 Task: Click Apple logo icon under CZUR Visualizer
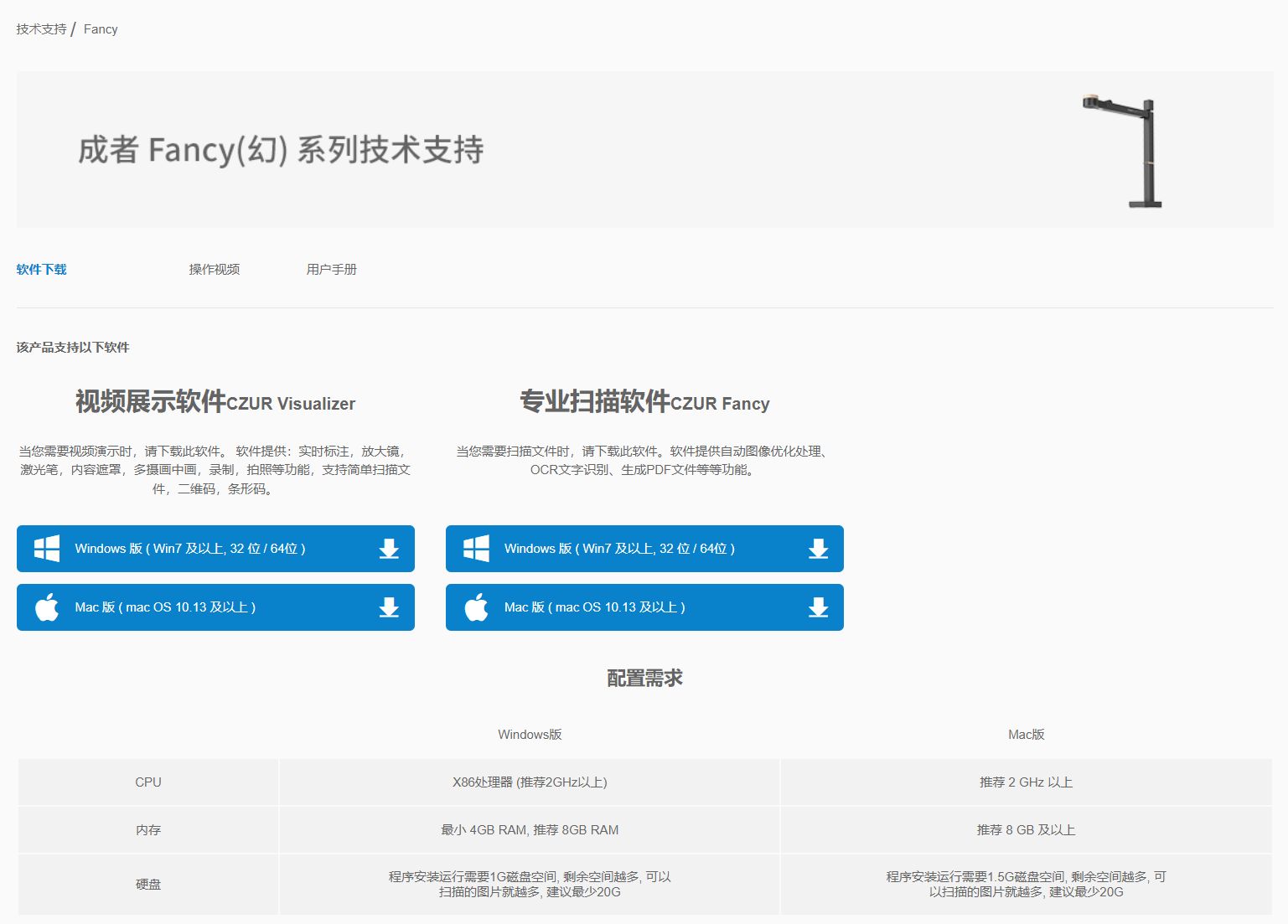coord(47,607)
